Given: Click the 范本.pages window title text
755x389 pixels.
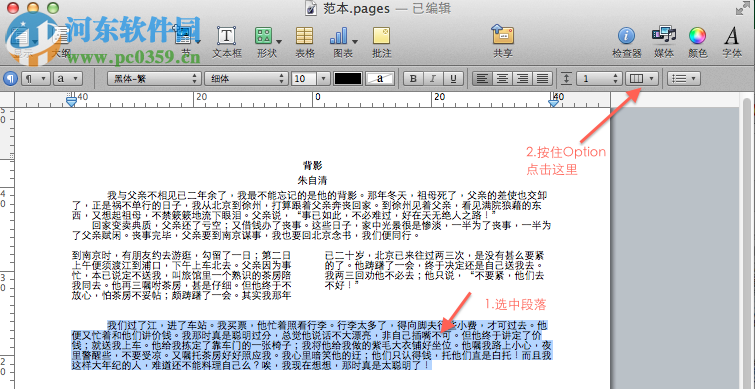Looking at the screenshot, I should click(356, 8).
